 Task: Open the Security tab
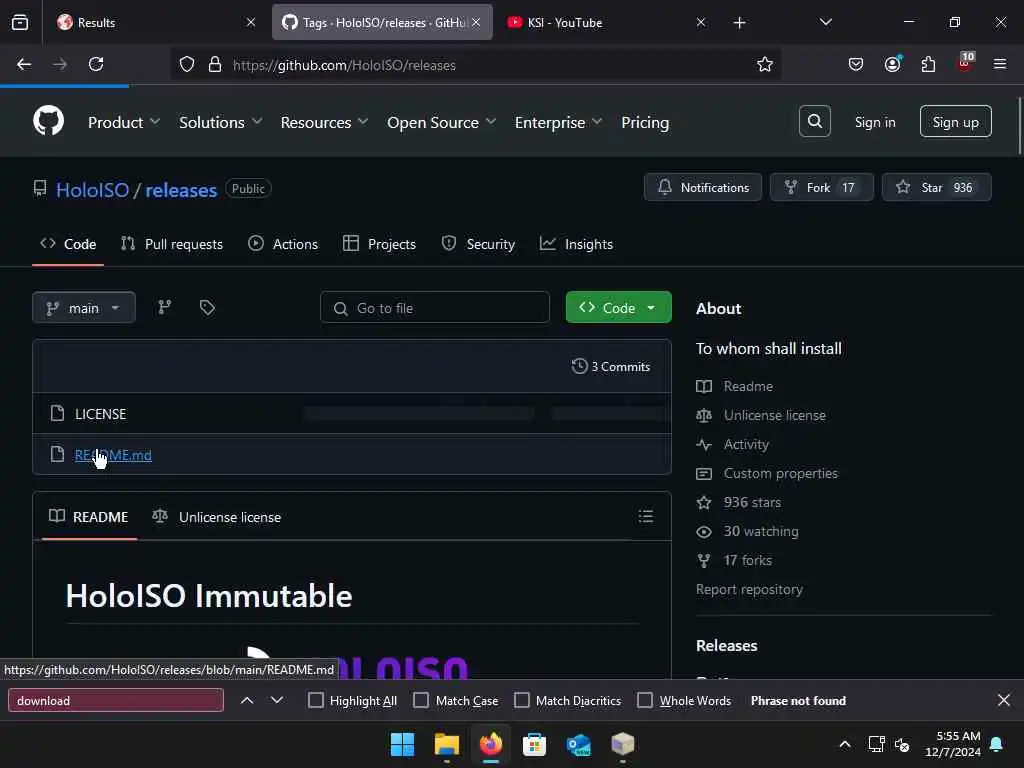coord(478,244)
